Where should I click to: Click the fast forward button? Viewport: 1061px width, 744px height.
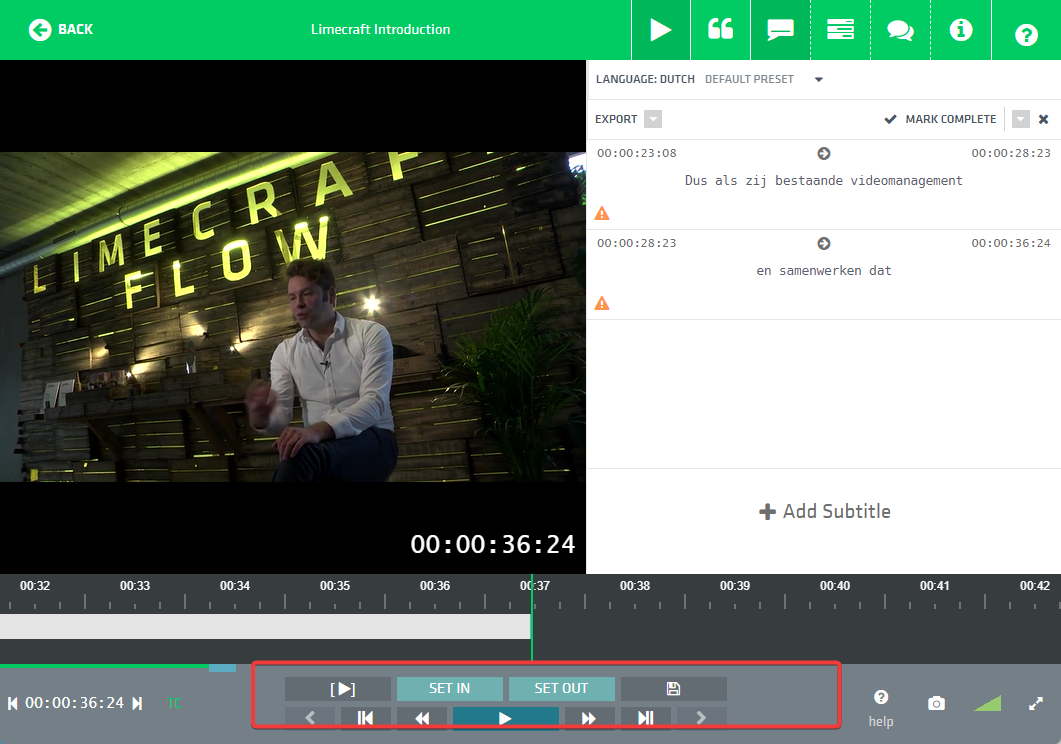(x=589, y=718)
